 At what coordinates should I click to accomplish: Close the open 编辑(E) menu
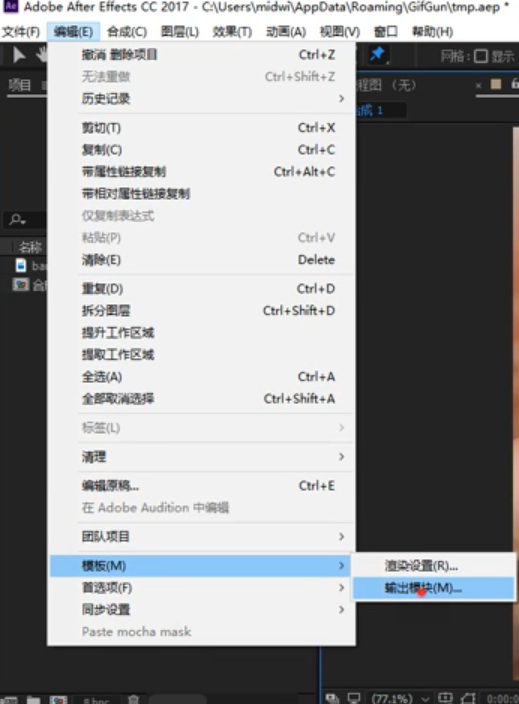pyautogui.click(x=73, y=31)
